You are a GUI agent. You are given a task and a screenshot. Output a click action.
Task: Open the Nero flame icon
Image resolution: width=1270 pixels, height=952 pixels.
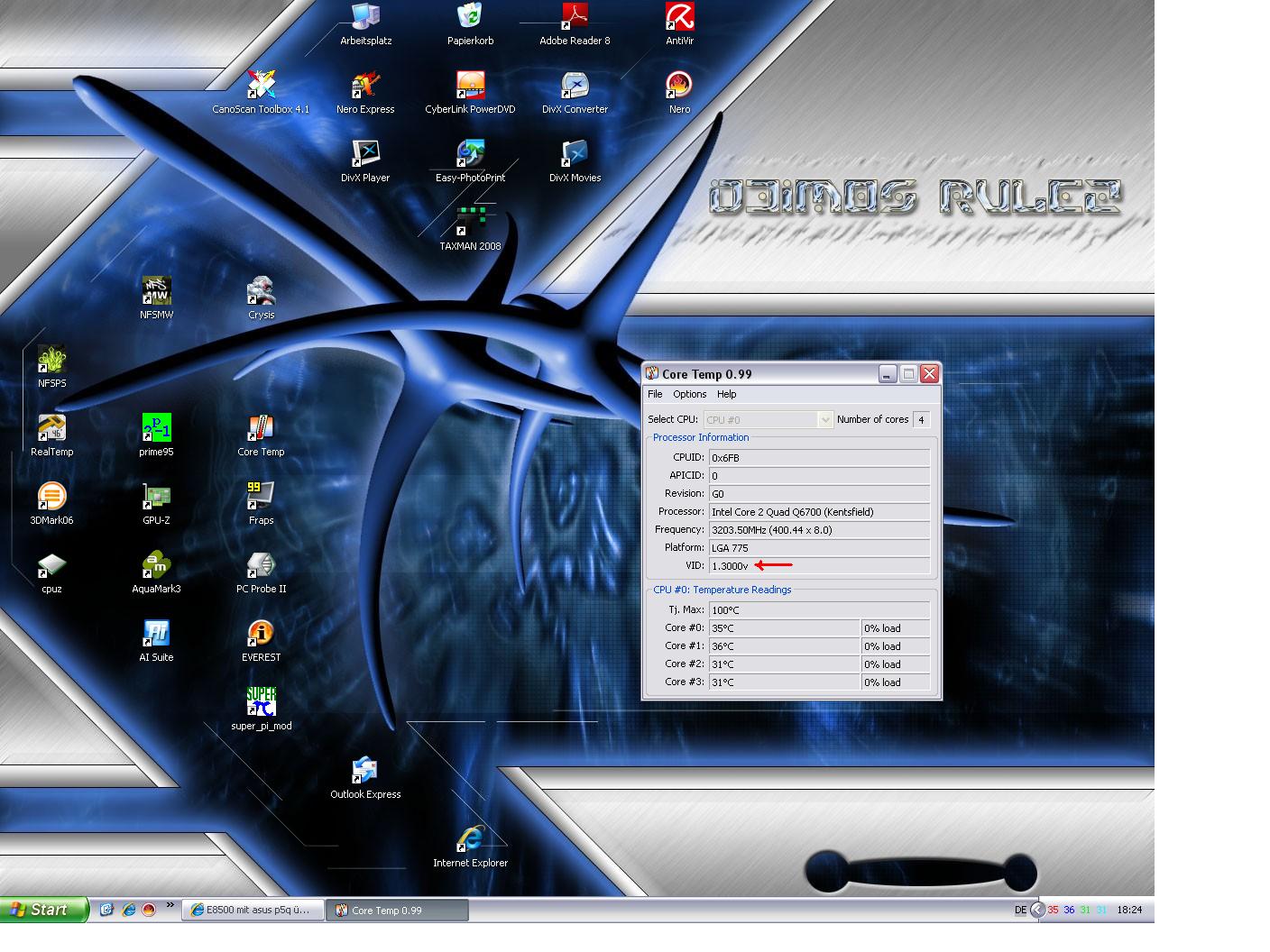click(679, 93)
